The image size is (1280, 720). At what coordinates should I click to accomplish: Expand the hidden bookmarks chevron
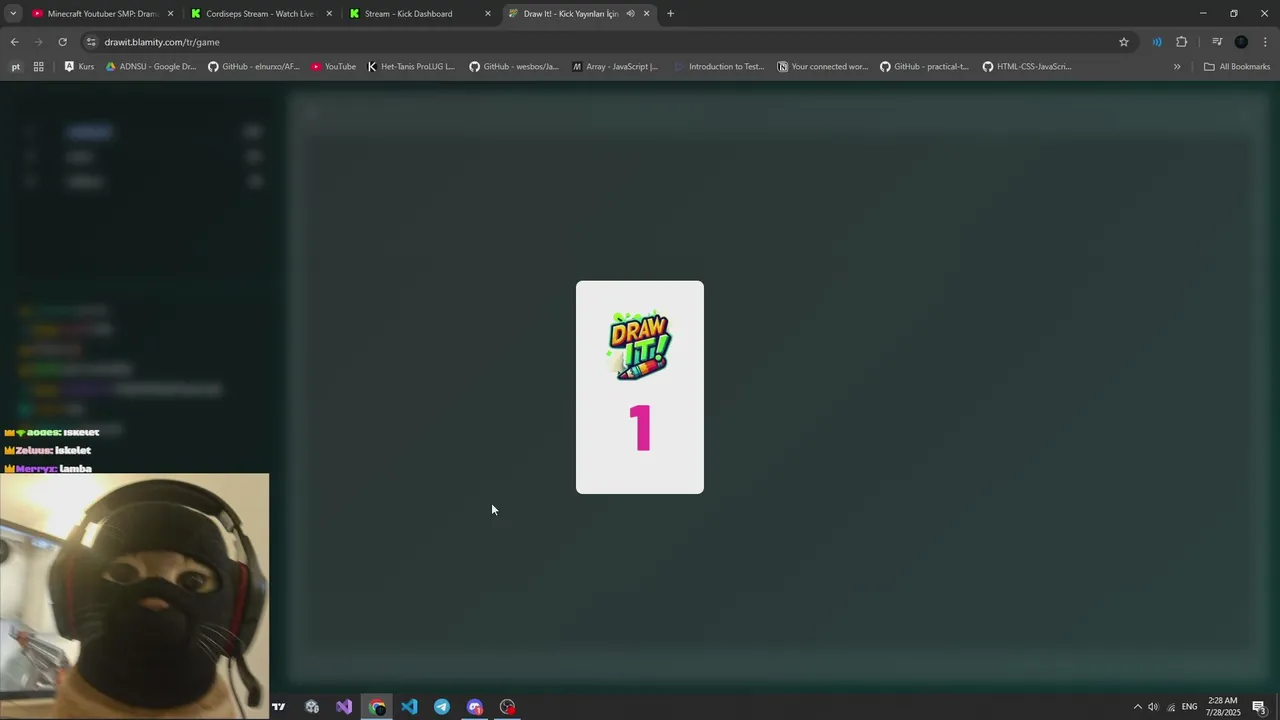pos(1177,67)
